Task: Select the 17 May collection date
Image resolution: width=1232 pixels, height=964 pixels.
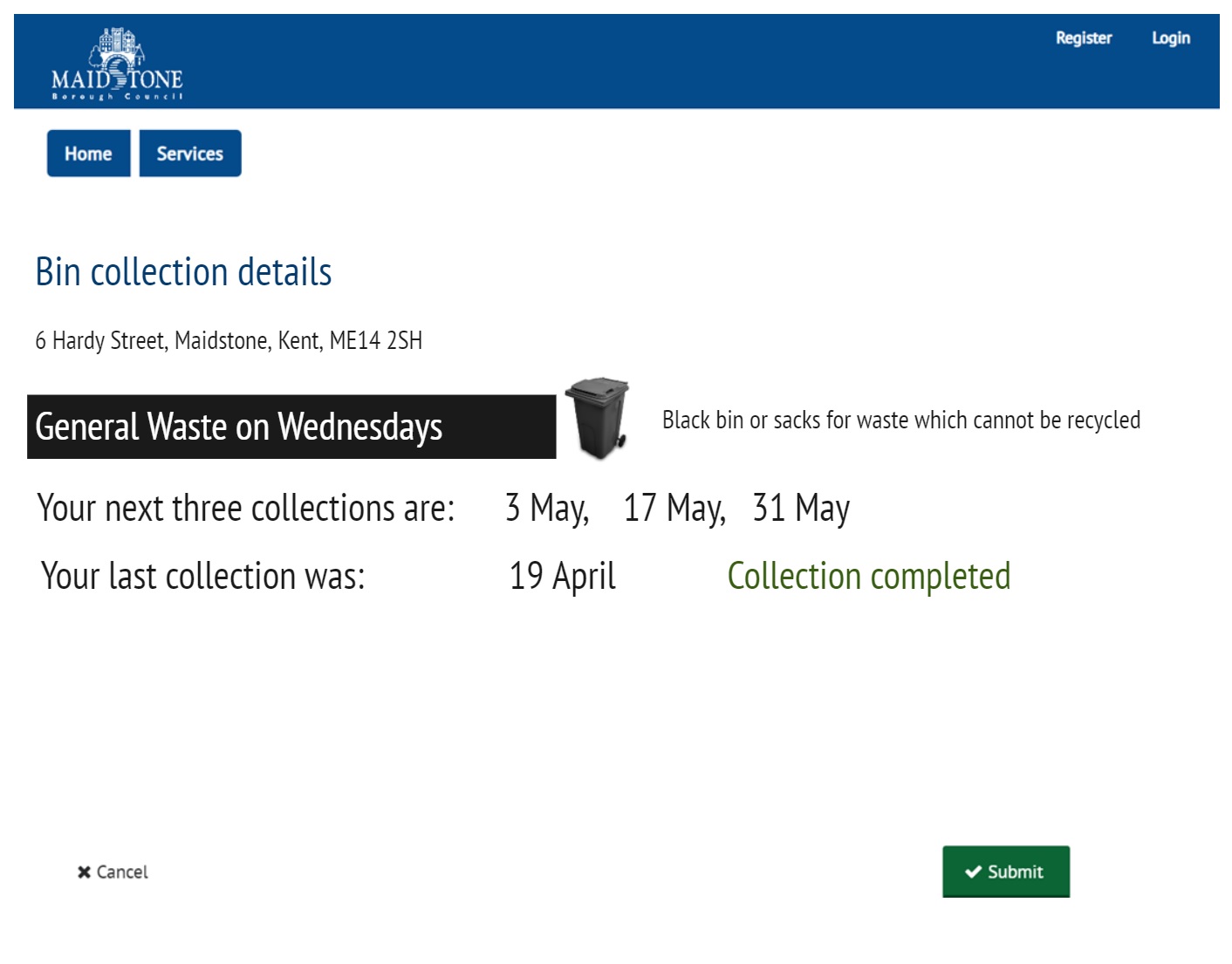Action: (x=674, y=508)
